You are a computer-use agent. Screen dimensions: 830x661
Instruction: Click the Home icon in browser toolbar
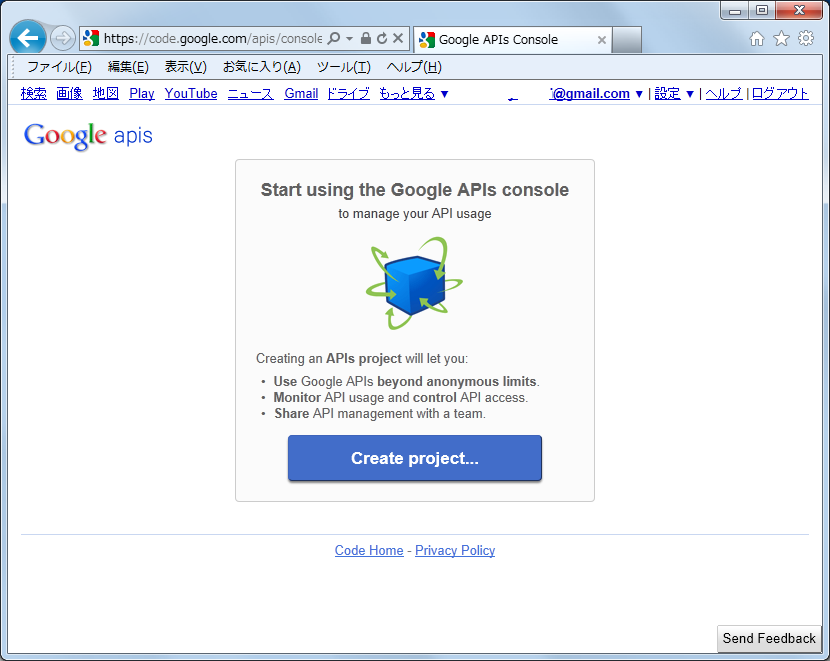pyautogui.click(x=757, y=39)
